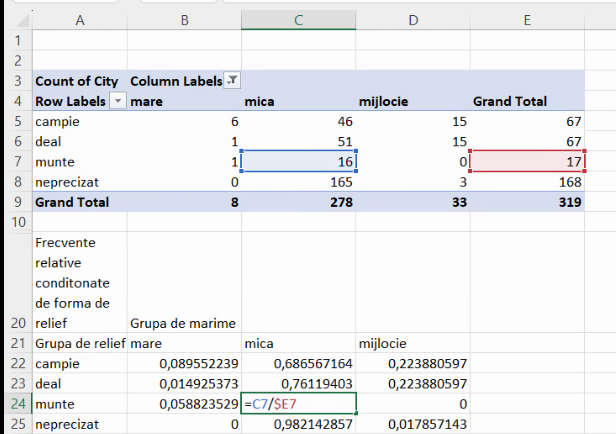
Task: Select column E header
Action: 527,20
